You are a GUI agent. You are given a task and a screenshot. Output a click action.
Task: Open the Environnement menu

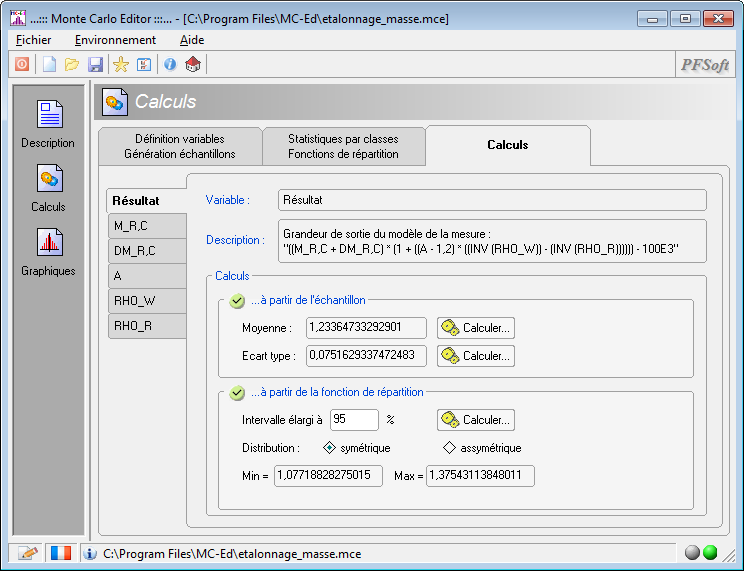[115, 40]
